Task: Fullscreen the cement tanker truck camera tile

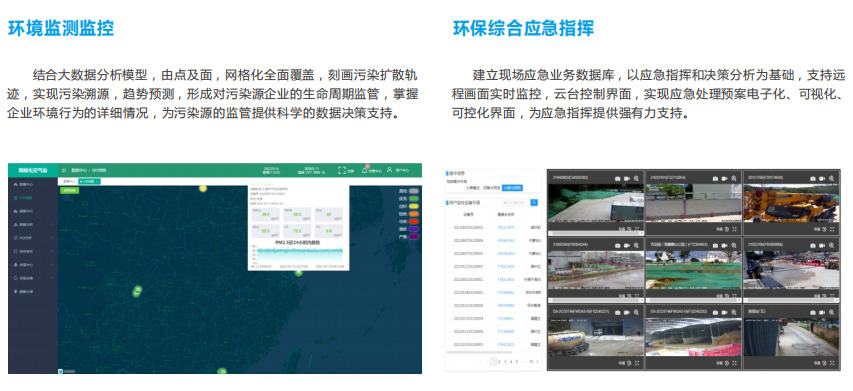Action: pos(637,363)
